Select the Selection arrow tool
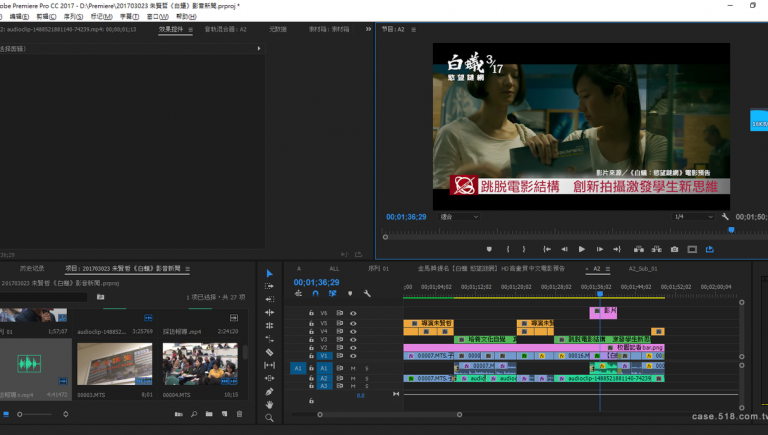This screenshot has width=768, height=435. pyautogui.click(x=269, y=273)
